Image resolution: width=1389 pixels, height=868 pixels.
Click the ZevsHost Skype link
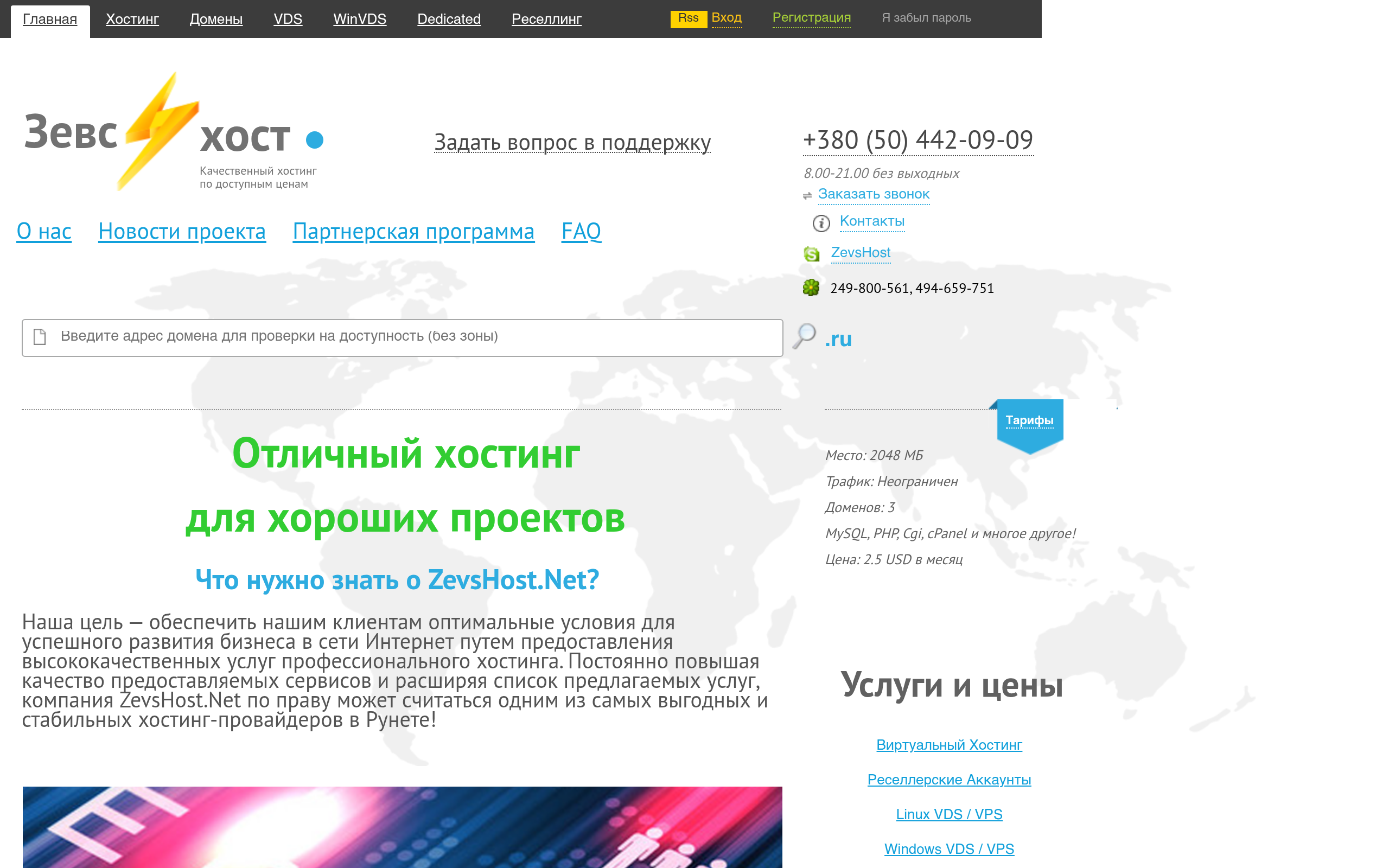click(x=860, y=253)
